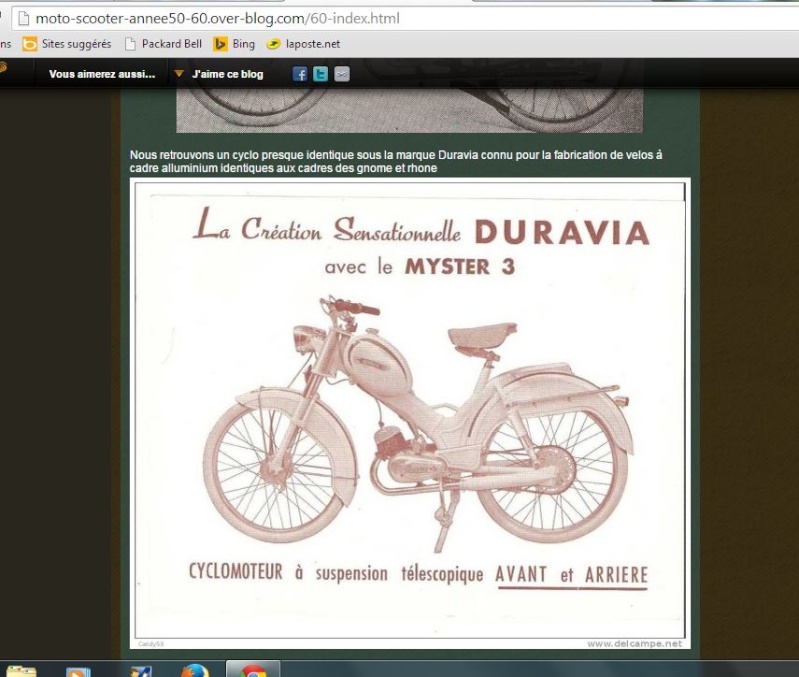Click the Packard Bell page icon

coord(130,44)
